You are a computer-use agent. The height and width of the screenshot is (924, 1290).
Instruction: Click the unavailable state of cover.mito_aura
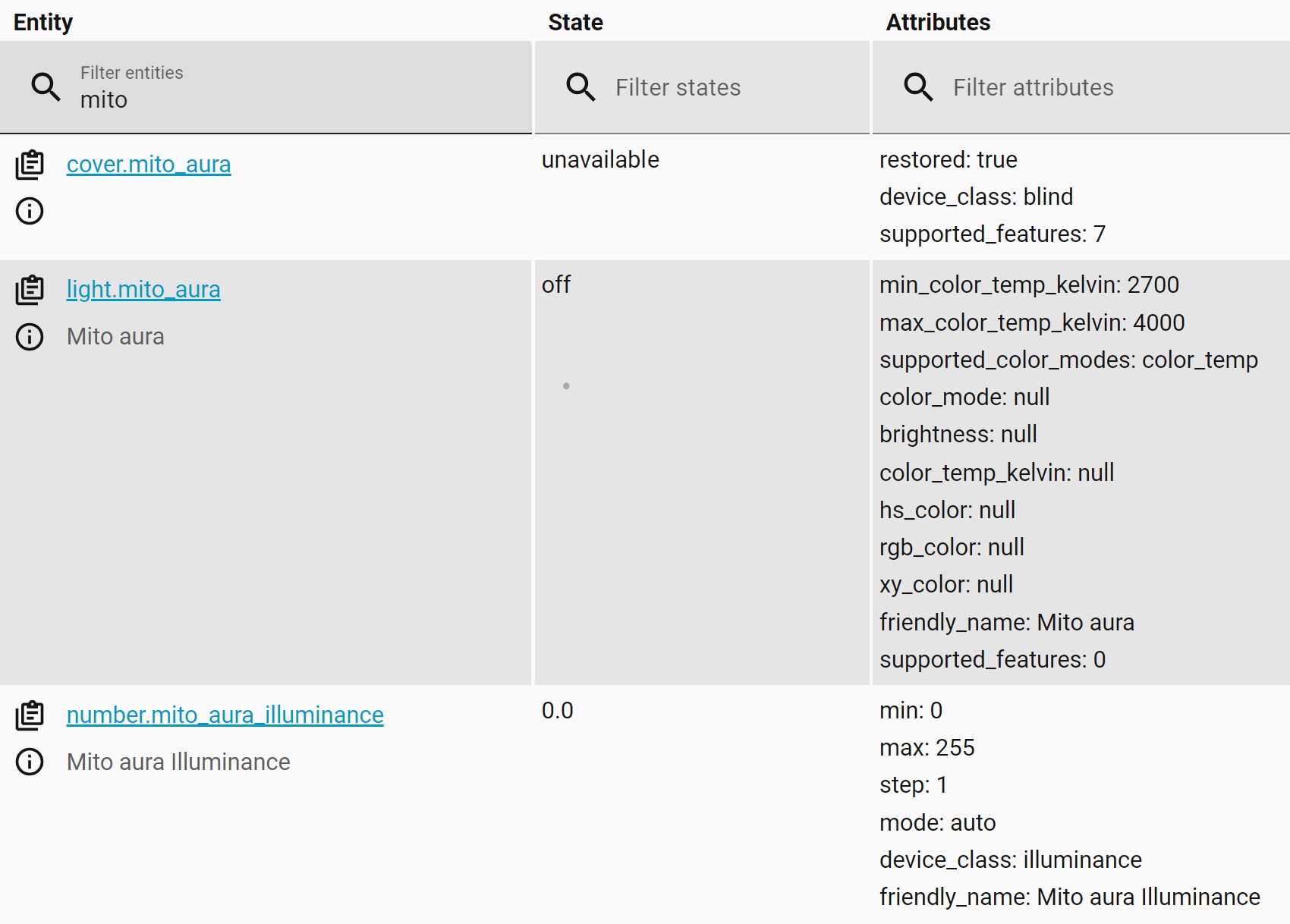tap(600, 160)
